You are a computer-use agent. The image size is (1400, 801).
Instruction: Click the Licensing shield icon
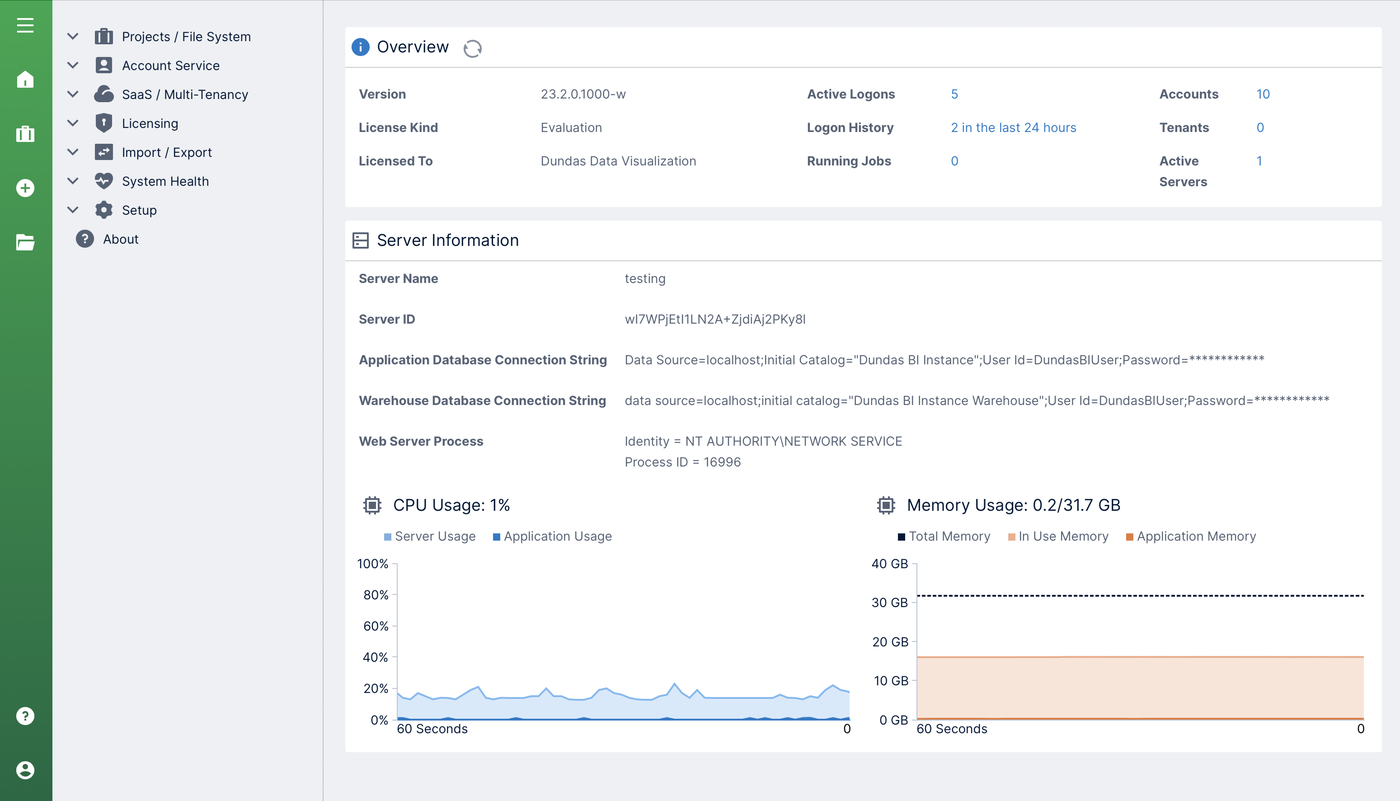(x=104, y=124)
